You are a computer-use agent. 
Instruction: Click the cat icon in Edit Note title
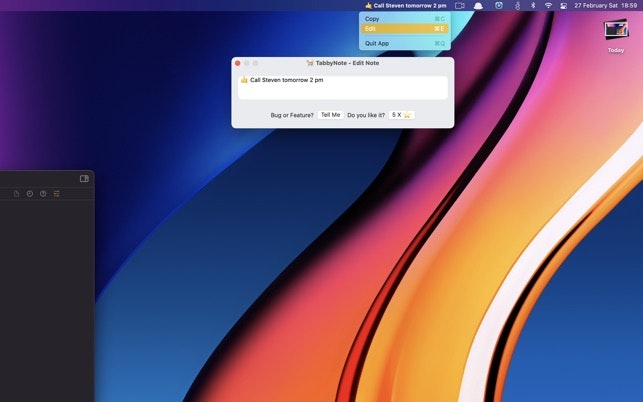coord(310,63)
